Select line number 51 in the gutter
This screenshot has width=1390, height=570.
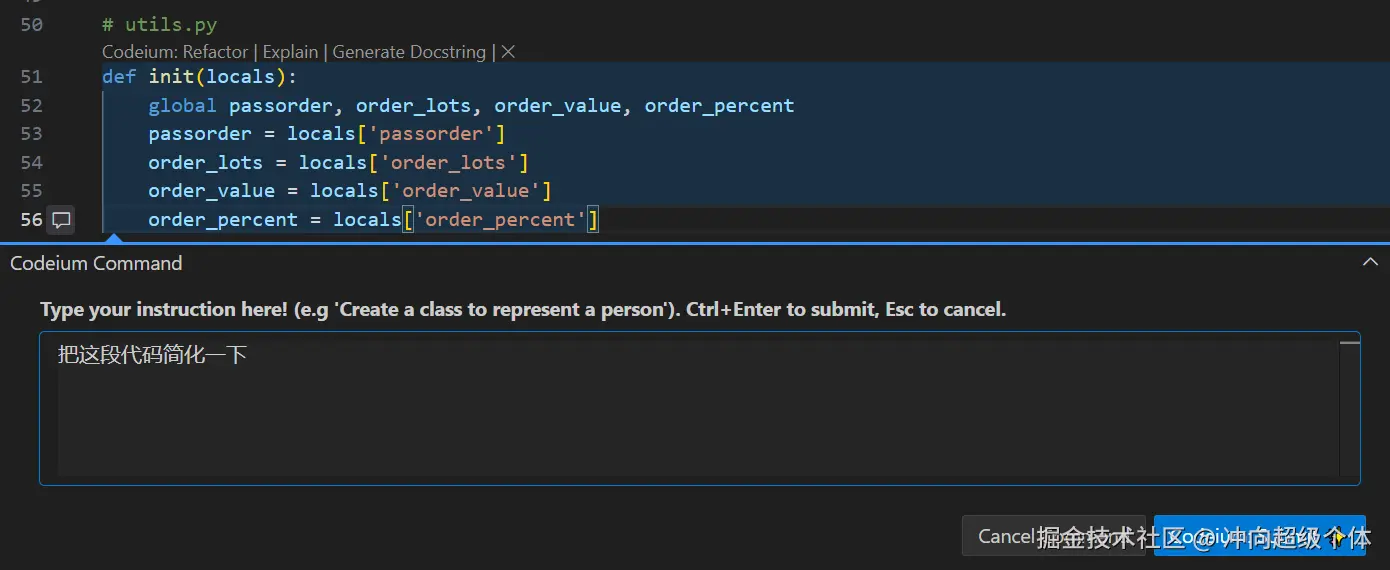tap(31, 77)
